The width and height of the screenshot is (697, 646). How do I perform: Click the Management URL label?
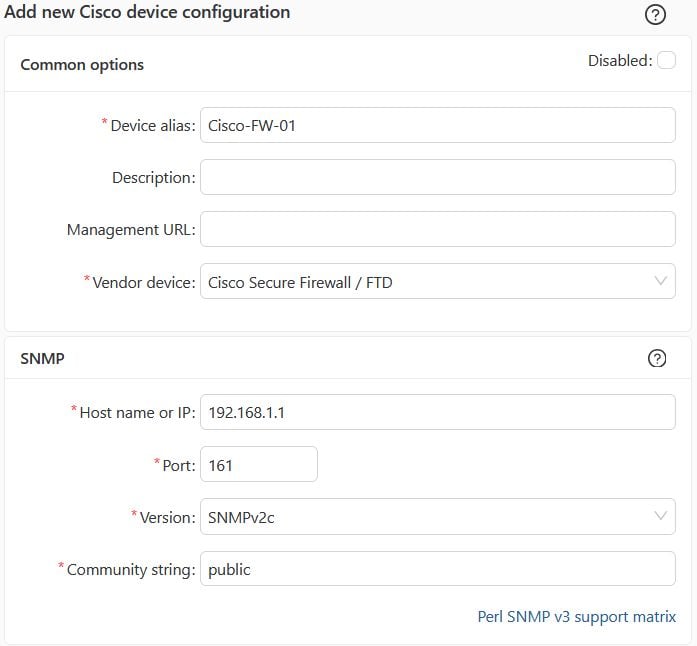(131, 230)
